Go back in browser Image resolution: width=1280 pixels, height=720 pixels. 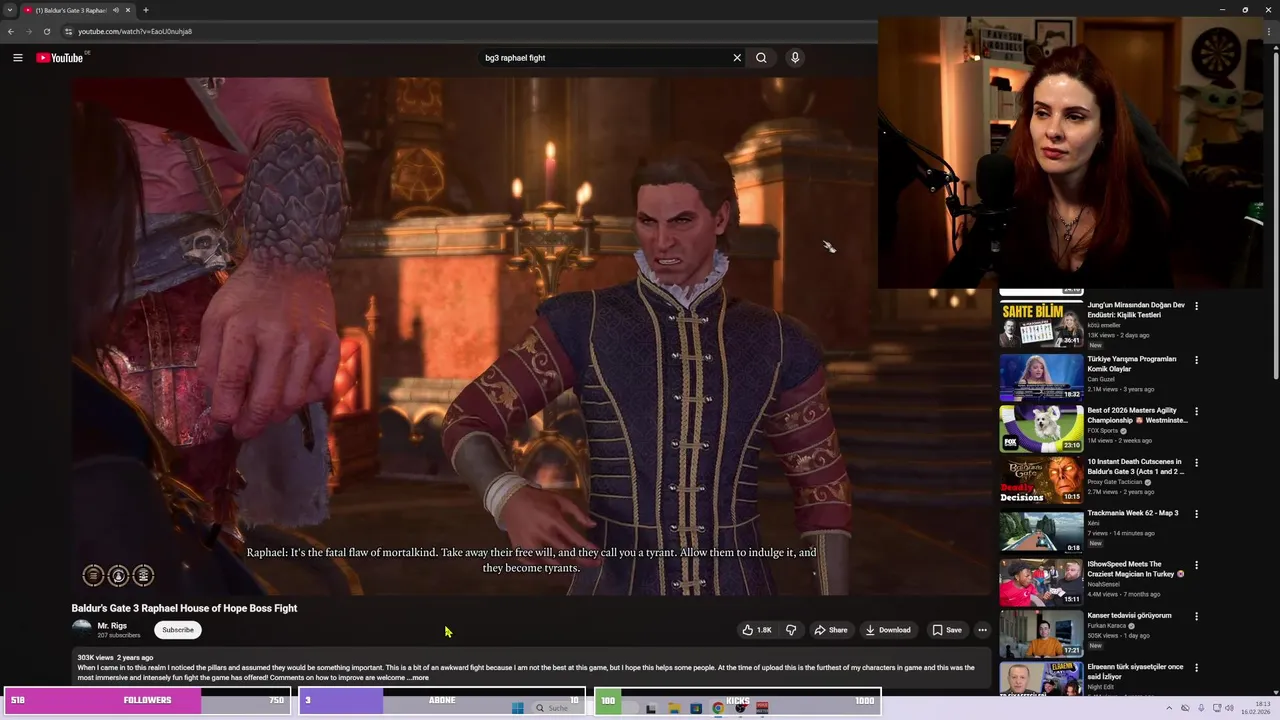(x=10, y=31)
